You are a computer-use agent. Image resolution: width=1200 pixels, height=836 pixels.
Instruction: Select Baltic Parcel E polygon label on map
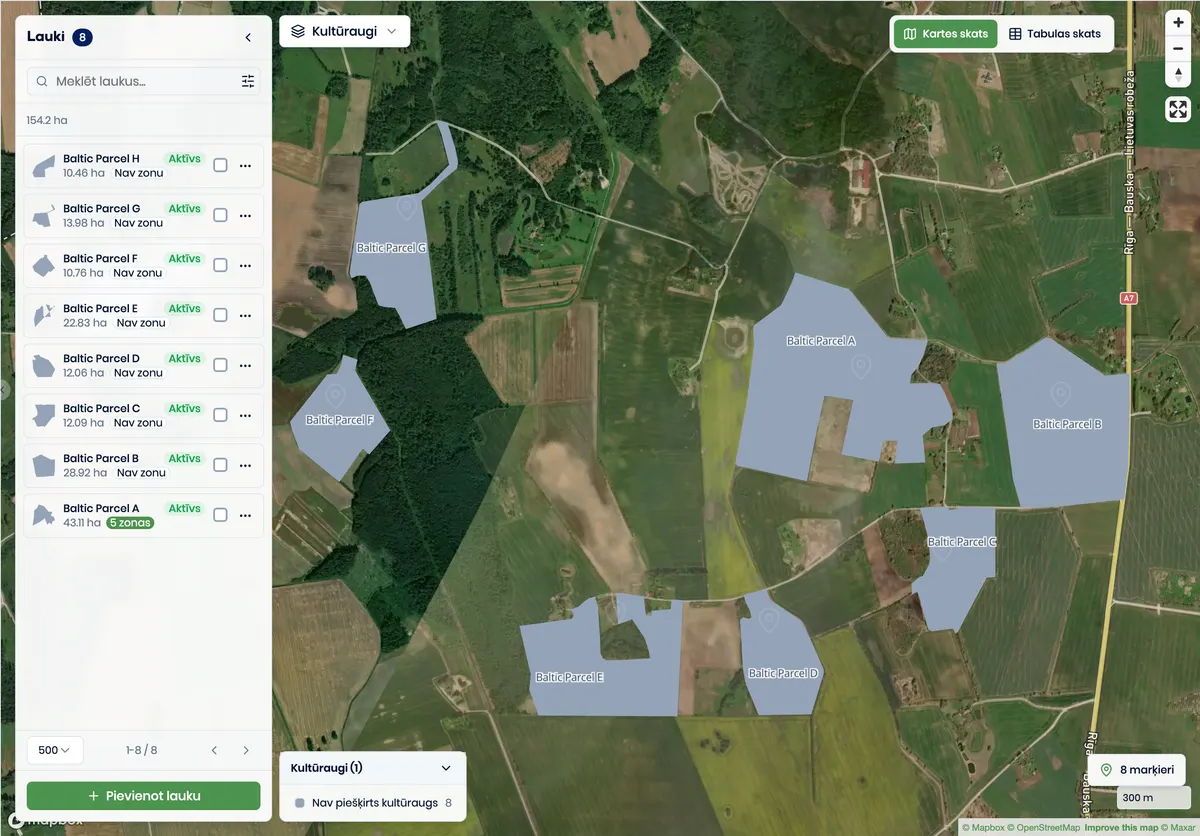[569, 678]
